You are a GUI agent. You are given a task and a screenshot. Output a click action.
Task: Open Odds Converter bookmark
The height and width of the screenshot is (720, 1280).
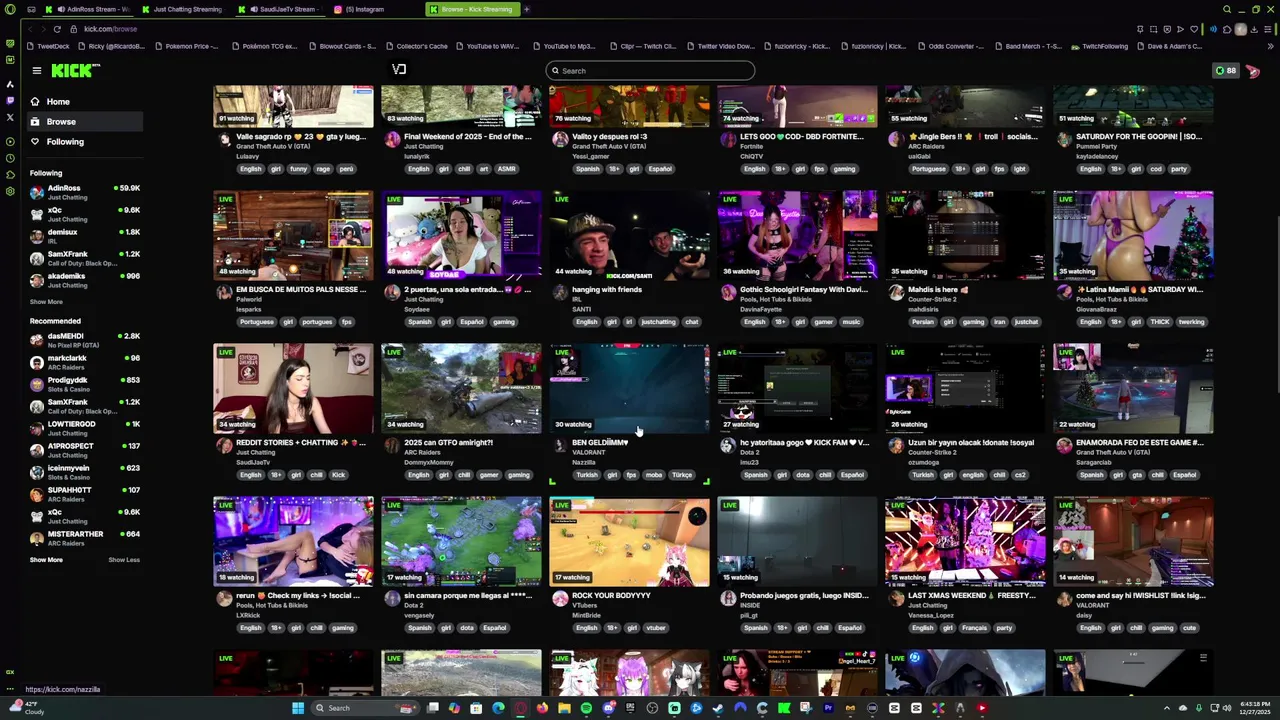tap(950, 46)
